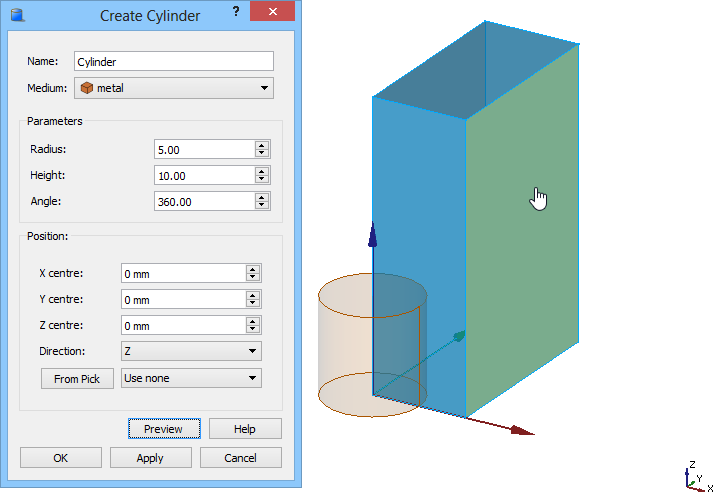The image size is (713, 492).
Task: Decrease Height with the down spinner arrow
Action: click(261, 180)
